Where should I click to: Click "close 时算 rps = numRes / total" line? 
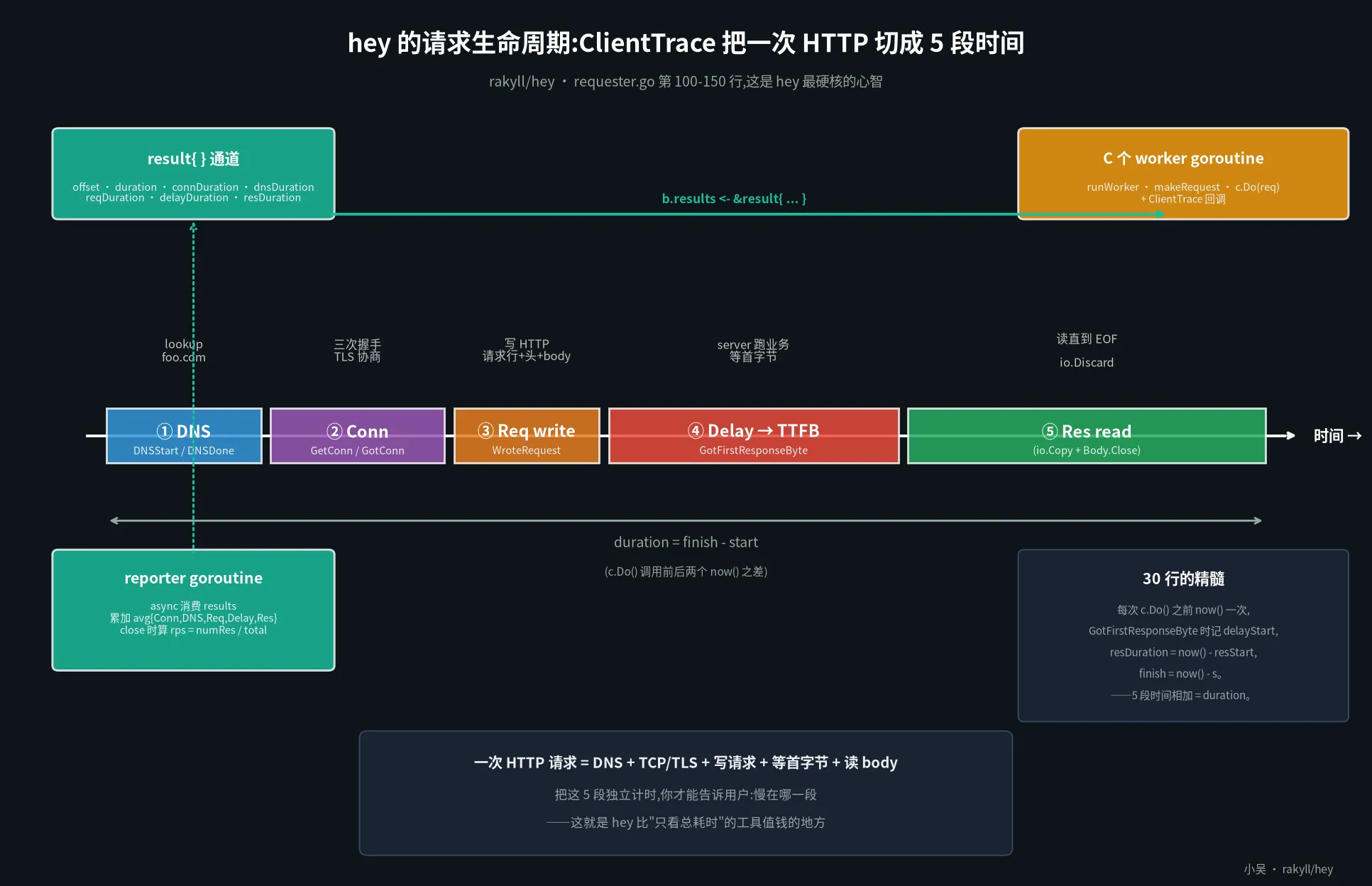coord(193,630)
